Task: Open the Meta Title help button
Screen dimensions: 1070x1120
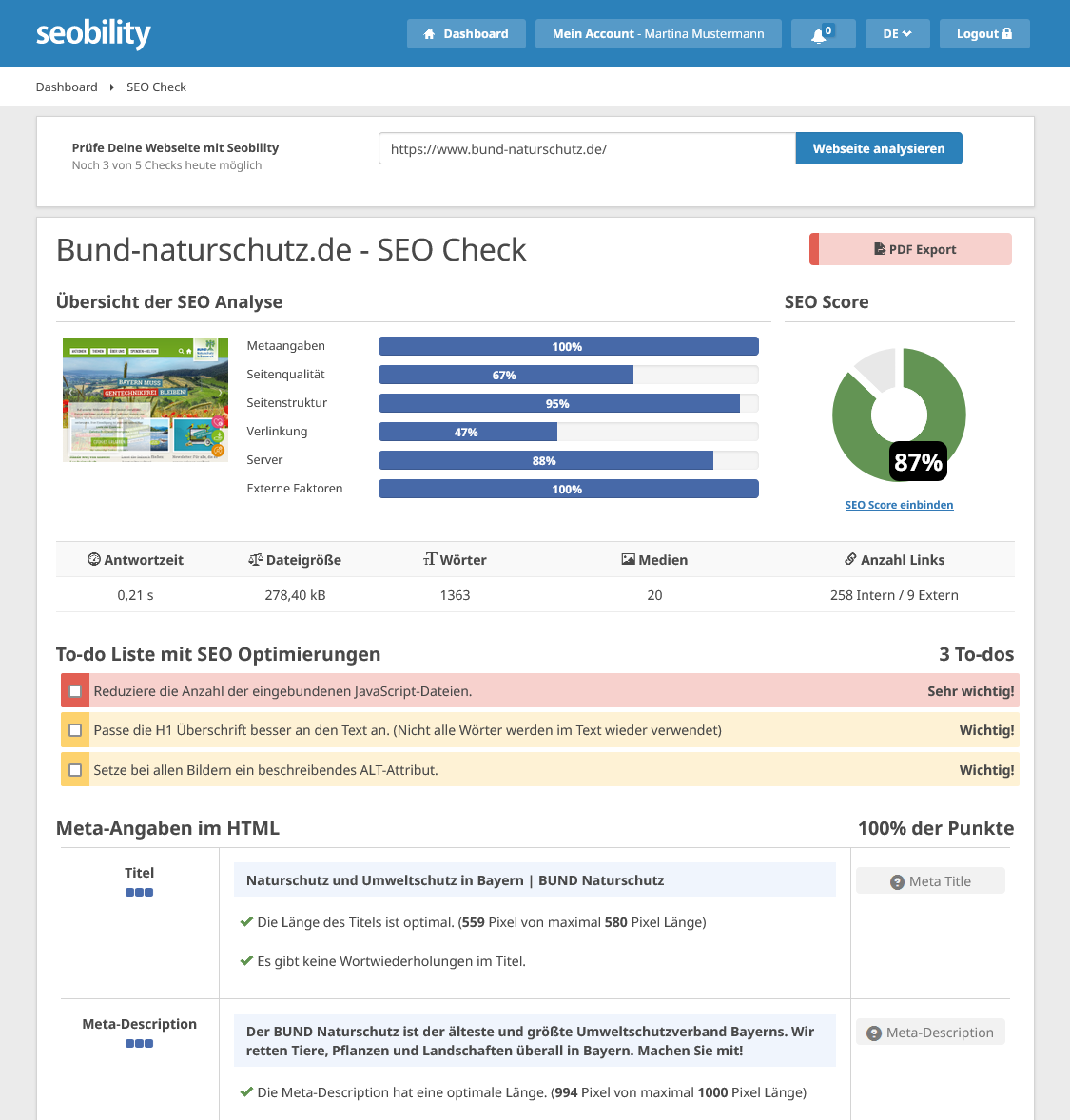Action: coord(930,881)
